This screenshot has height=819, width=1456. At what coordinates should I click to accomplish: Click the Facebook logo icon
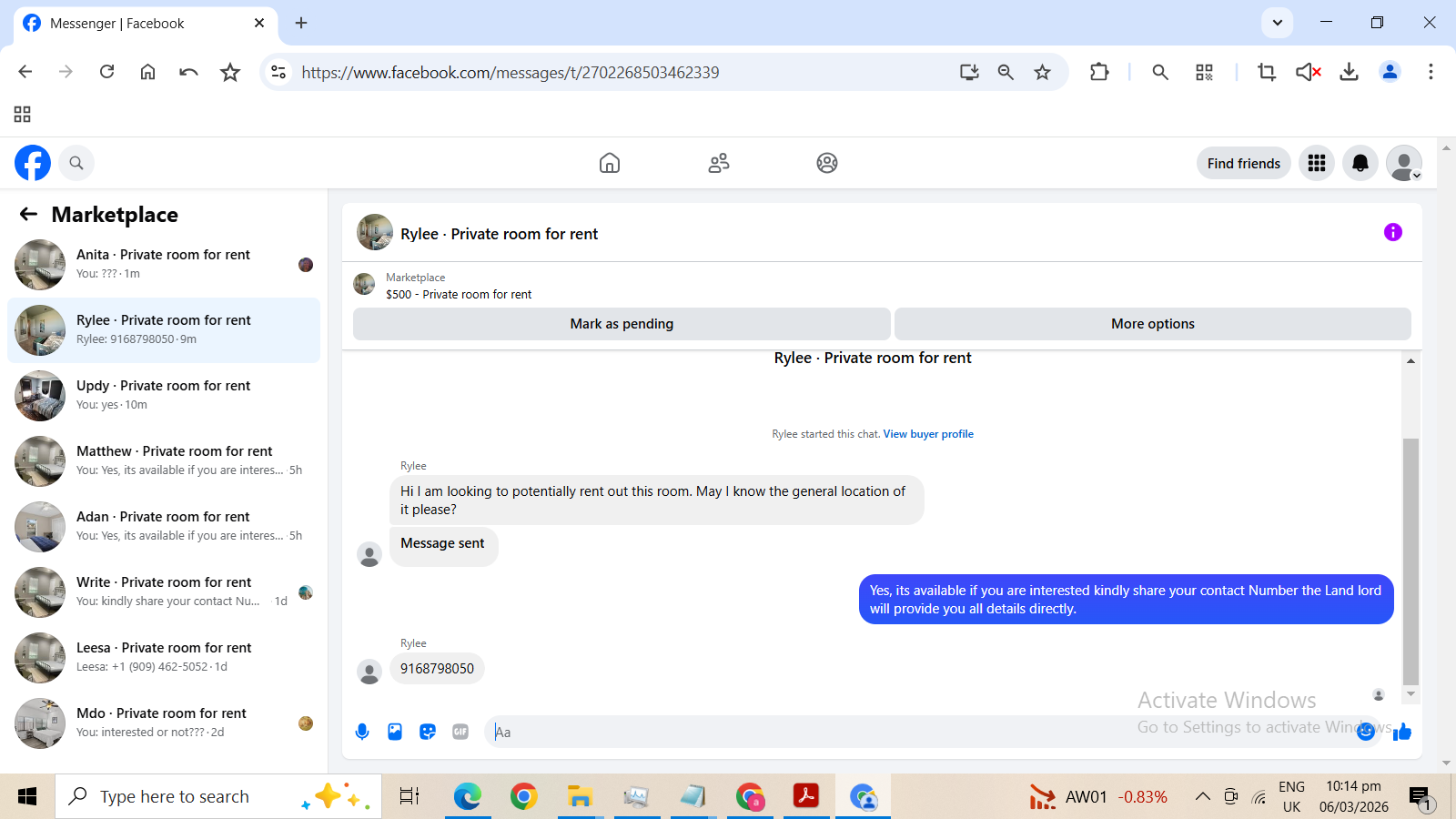tap(33, 163)
